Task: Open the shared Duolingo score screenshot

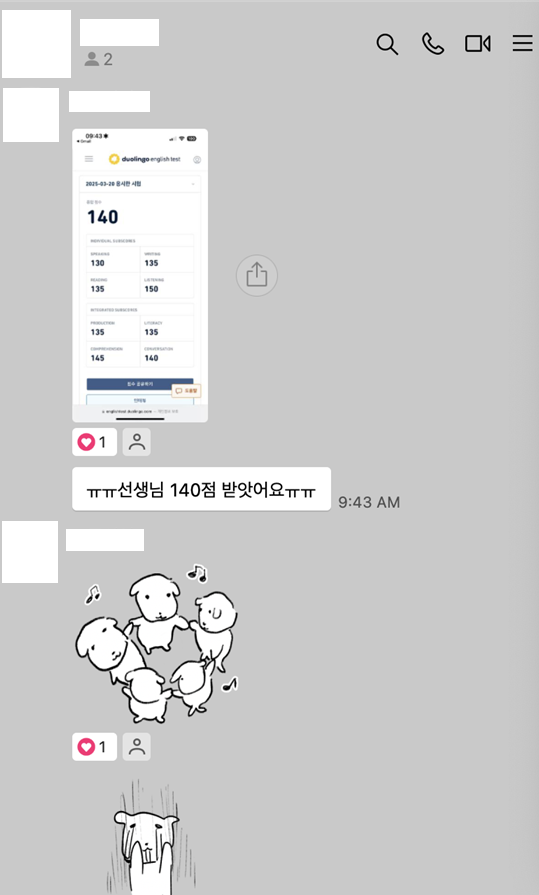Action: click(140, 275)
